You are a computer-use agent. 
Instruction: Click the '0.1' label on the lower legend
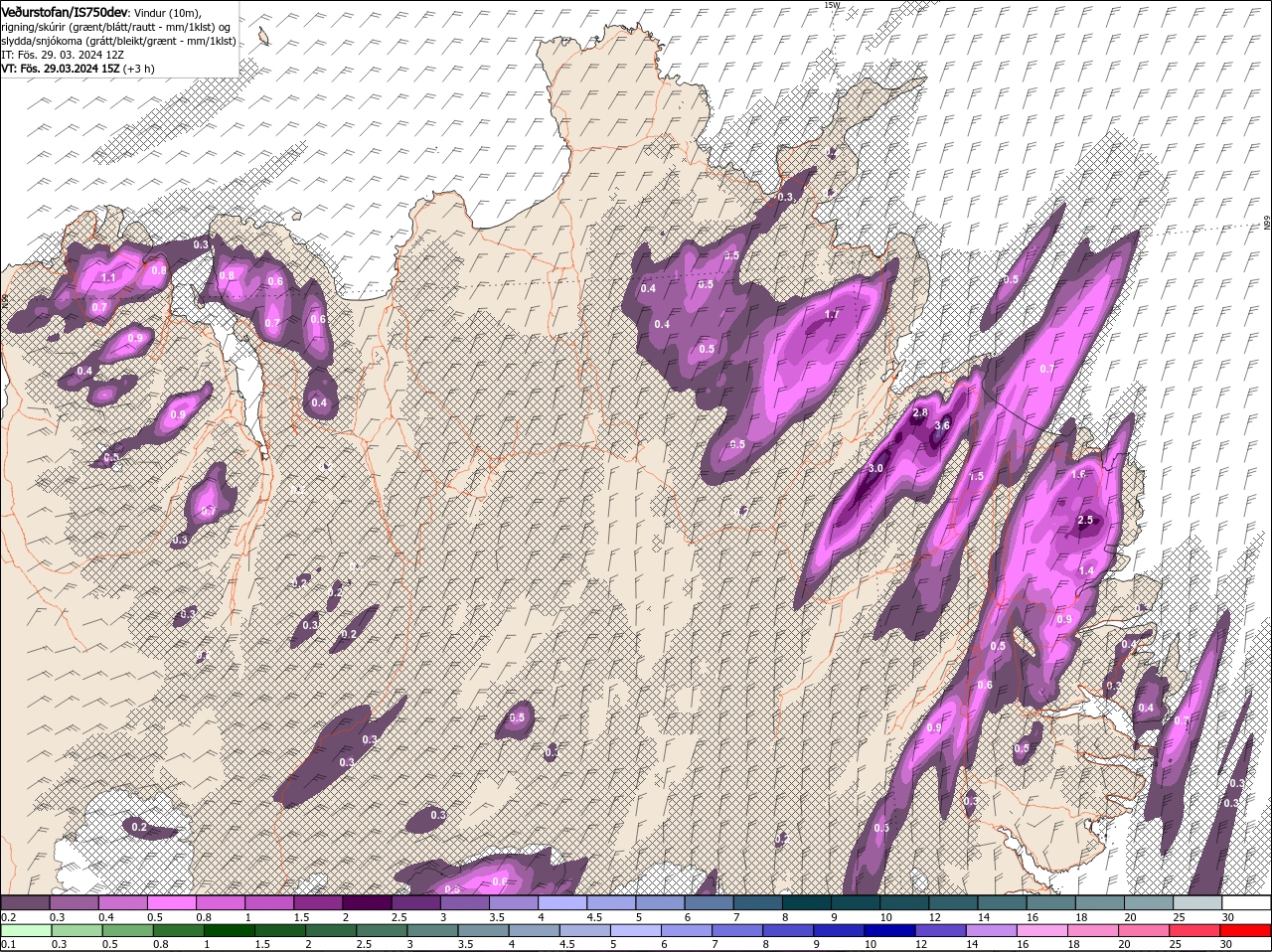point(8,944)
